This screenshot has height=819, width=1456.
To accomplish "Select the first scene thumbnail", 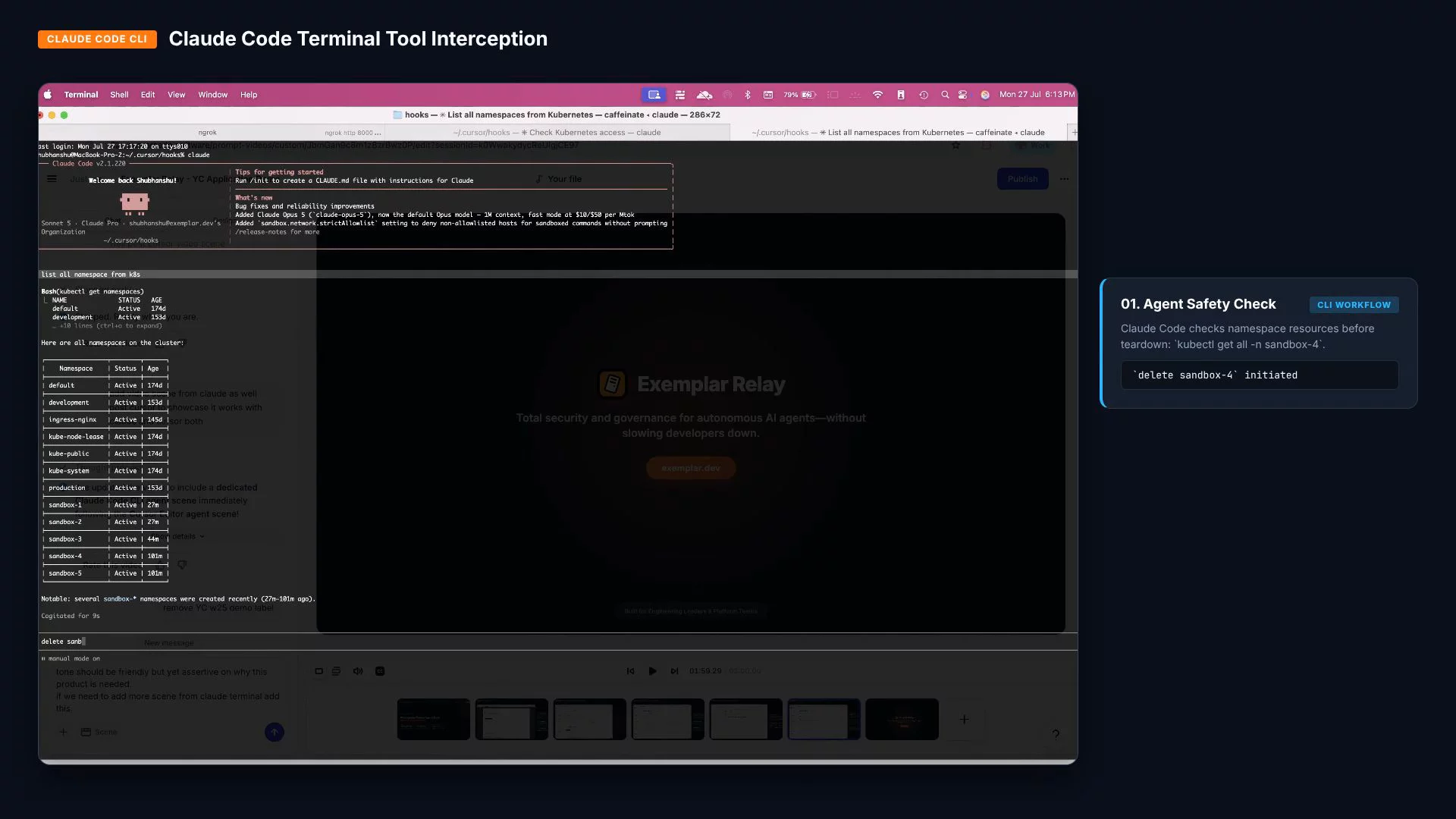I will click(434, 719).
